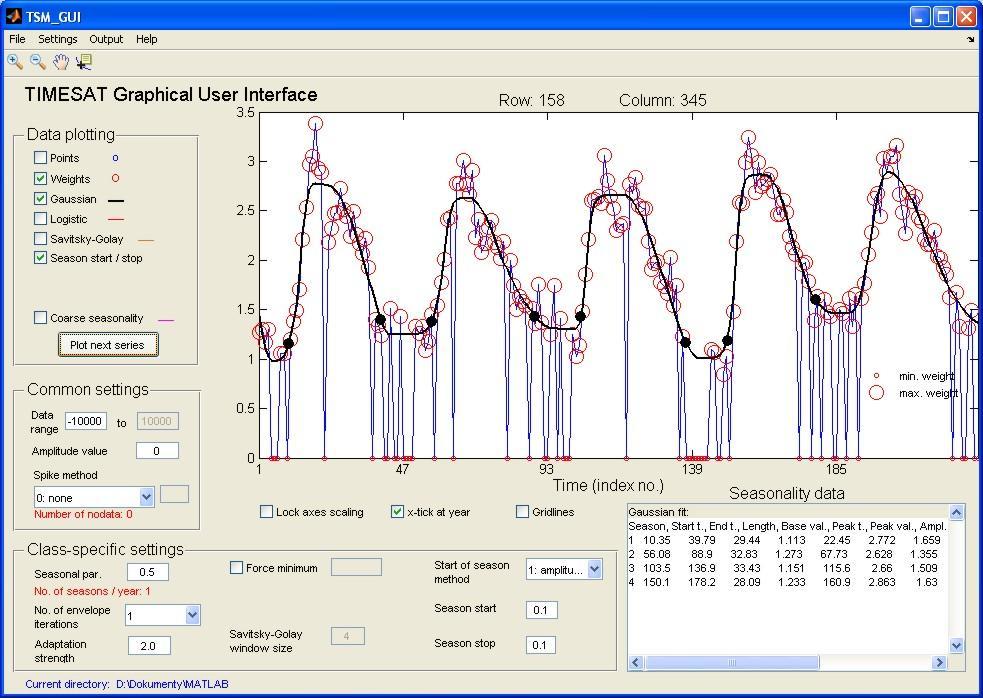This screenshot has width=983, height=698.
Task: Click Plot next series button
Action: tap(108, 345)
